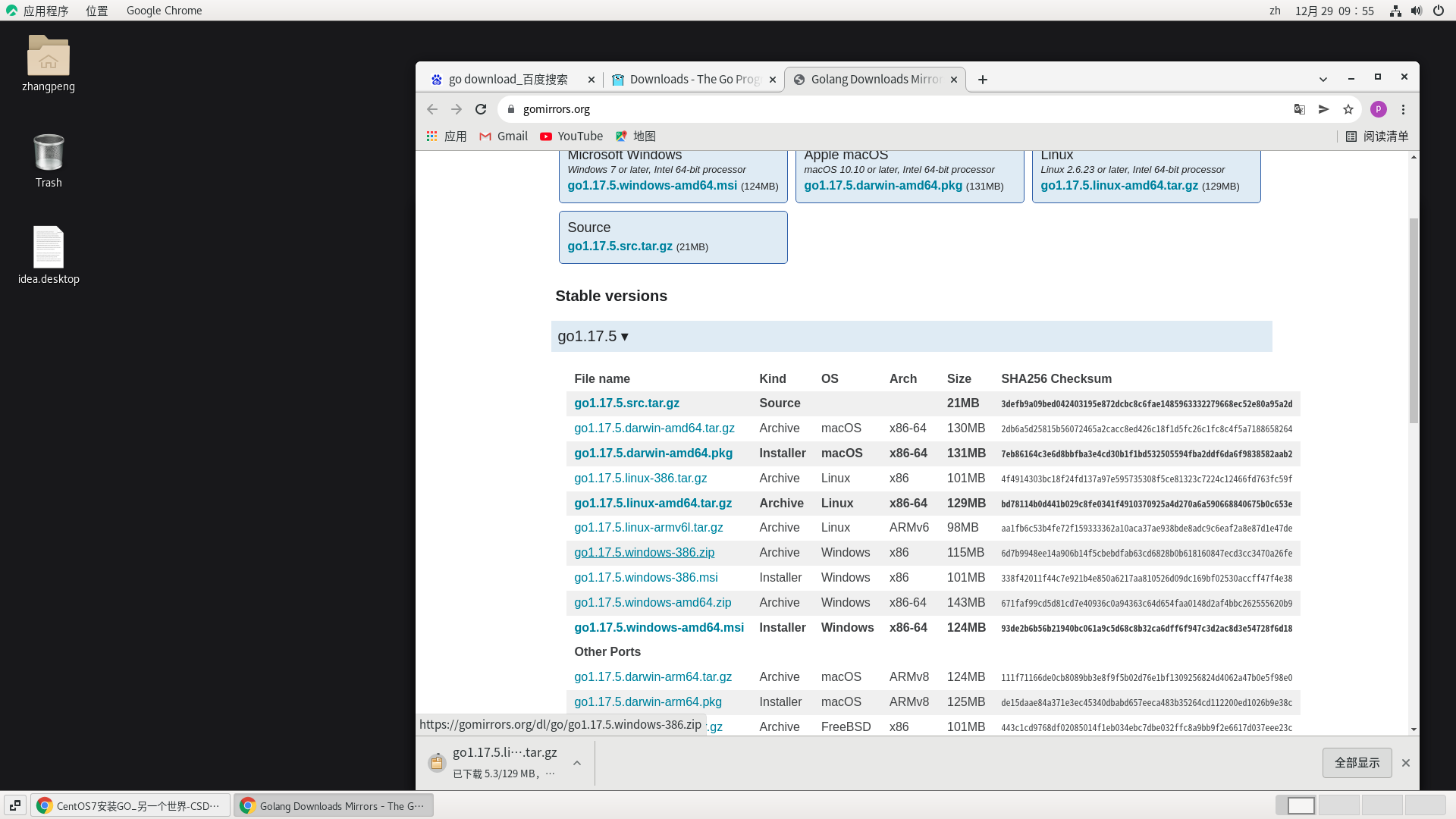This screenshot has width=1456, height=819.
Task: Click the YouTube bookmark in favorites bar
Action: pos(570,136)
